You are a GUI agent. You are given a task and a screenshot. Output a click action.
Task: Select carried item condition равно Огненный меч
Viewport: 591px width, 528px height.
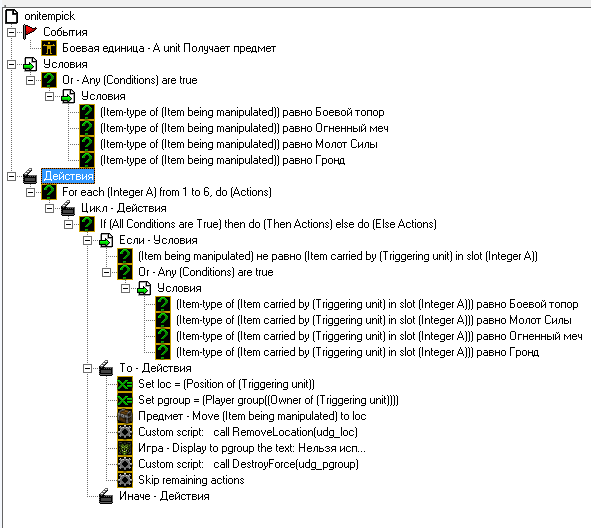point(379,336)
